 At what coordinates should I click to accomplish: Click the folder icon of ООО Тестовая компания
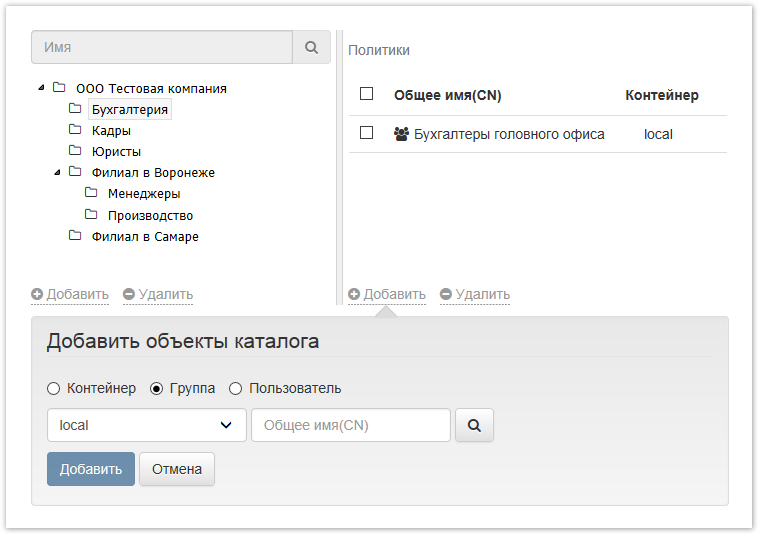[59, 88]
